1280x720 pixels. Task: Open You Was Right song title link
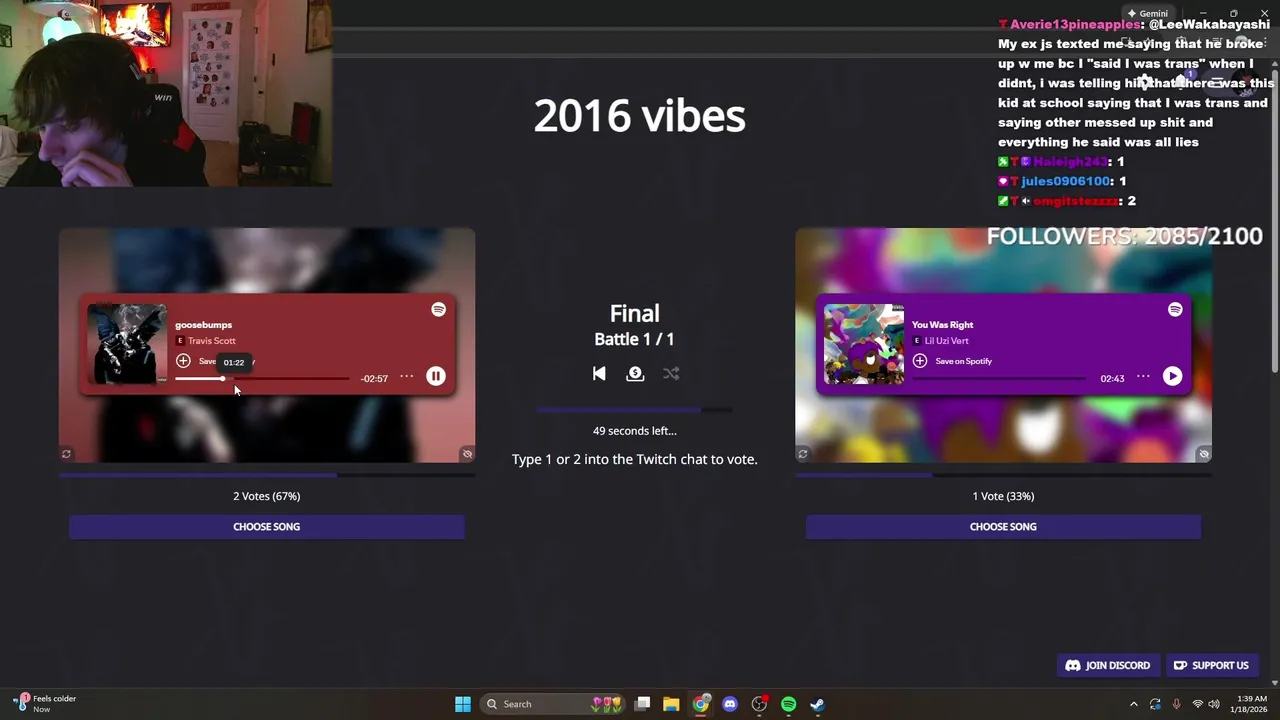point(942,325)
